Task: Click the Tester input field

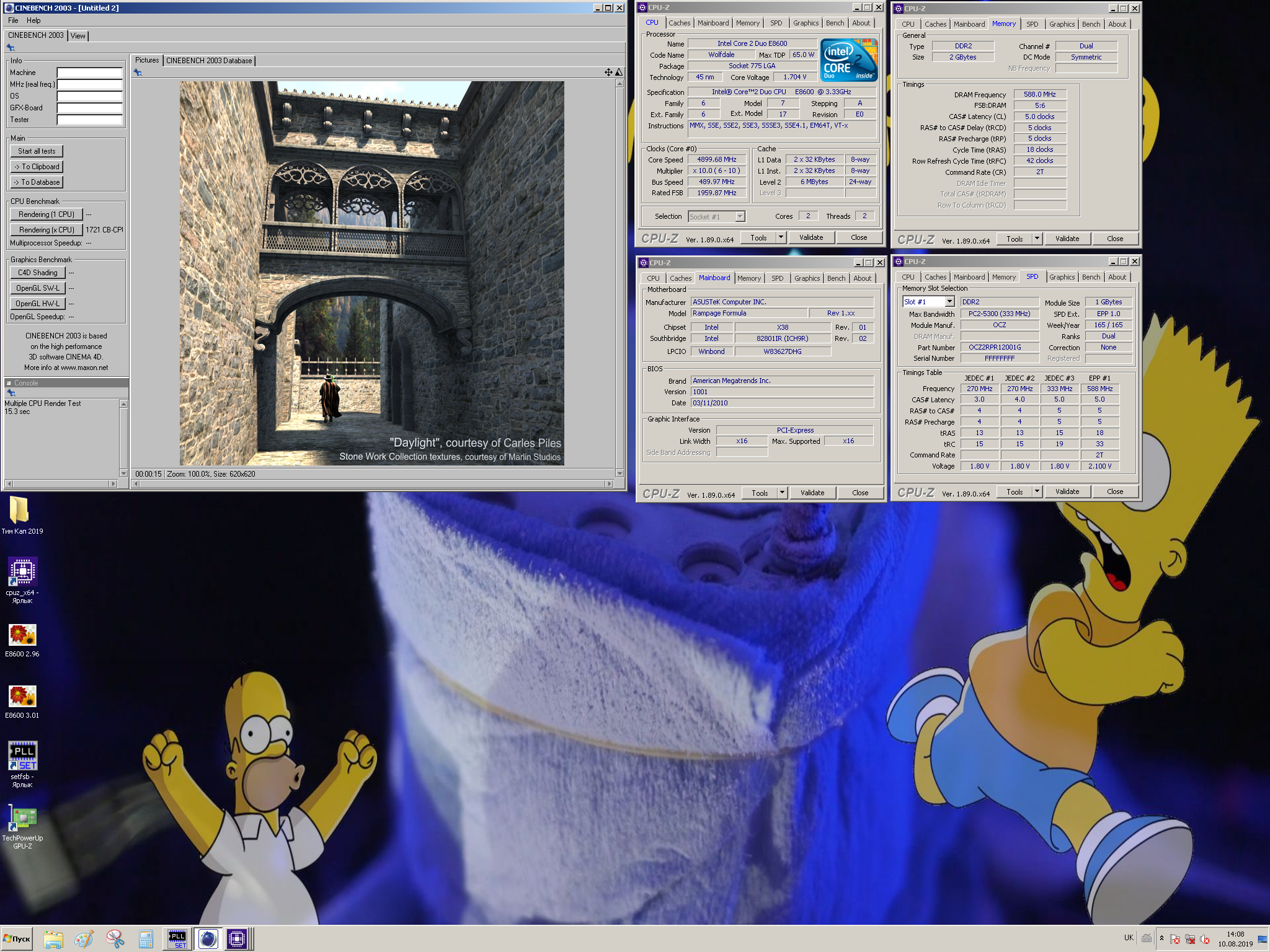Action: (x=90, y=120)
